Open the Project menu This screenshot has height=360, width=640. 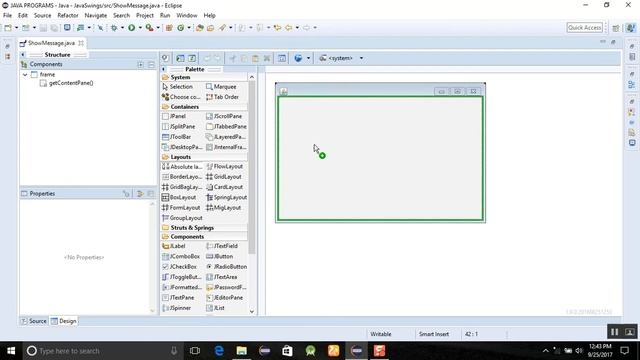[x=144, y=16]
